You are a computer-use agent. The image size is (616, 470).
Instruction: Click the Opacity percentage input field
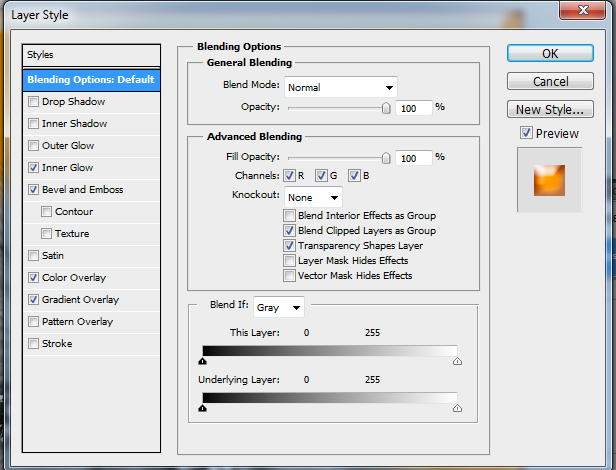pos(413,108)
